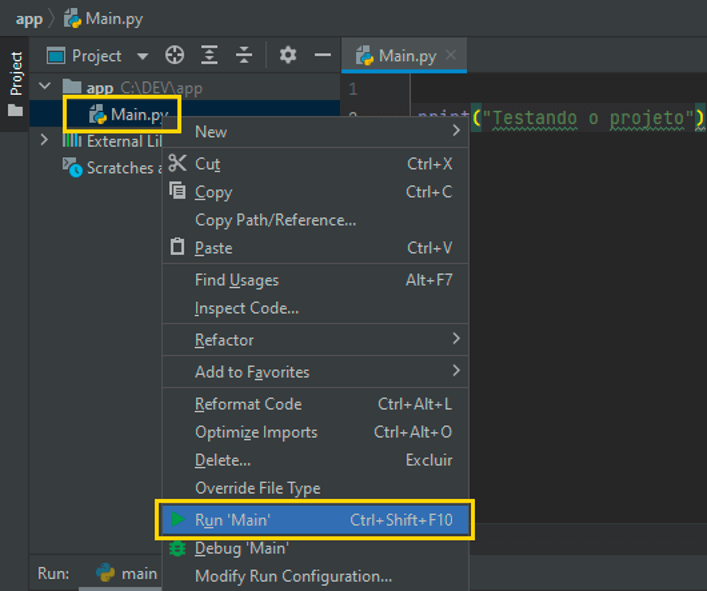Viewport: 707px width, 591px height.
Task: Open the Refactor submenu
Action: coord(315,339)
